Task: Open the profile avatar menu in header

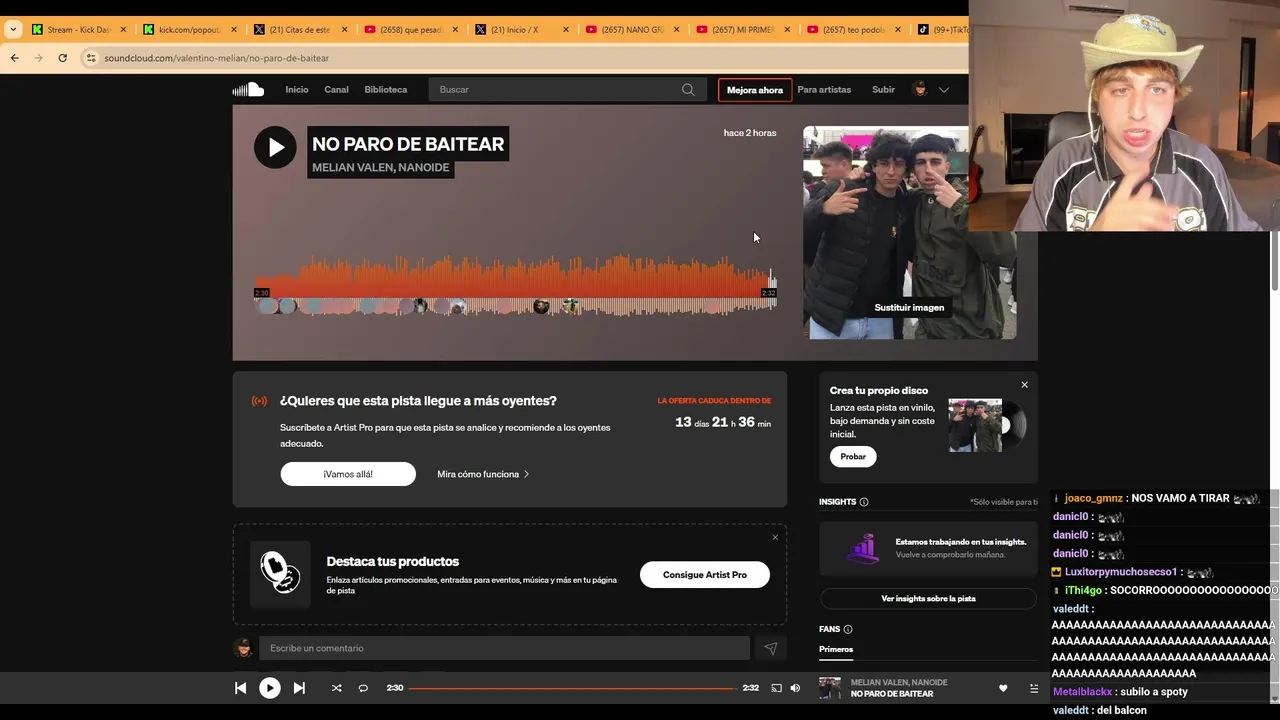Action: click(921, 90)
